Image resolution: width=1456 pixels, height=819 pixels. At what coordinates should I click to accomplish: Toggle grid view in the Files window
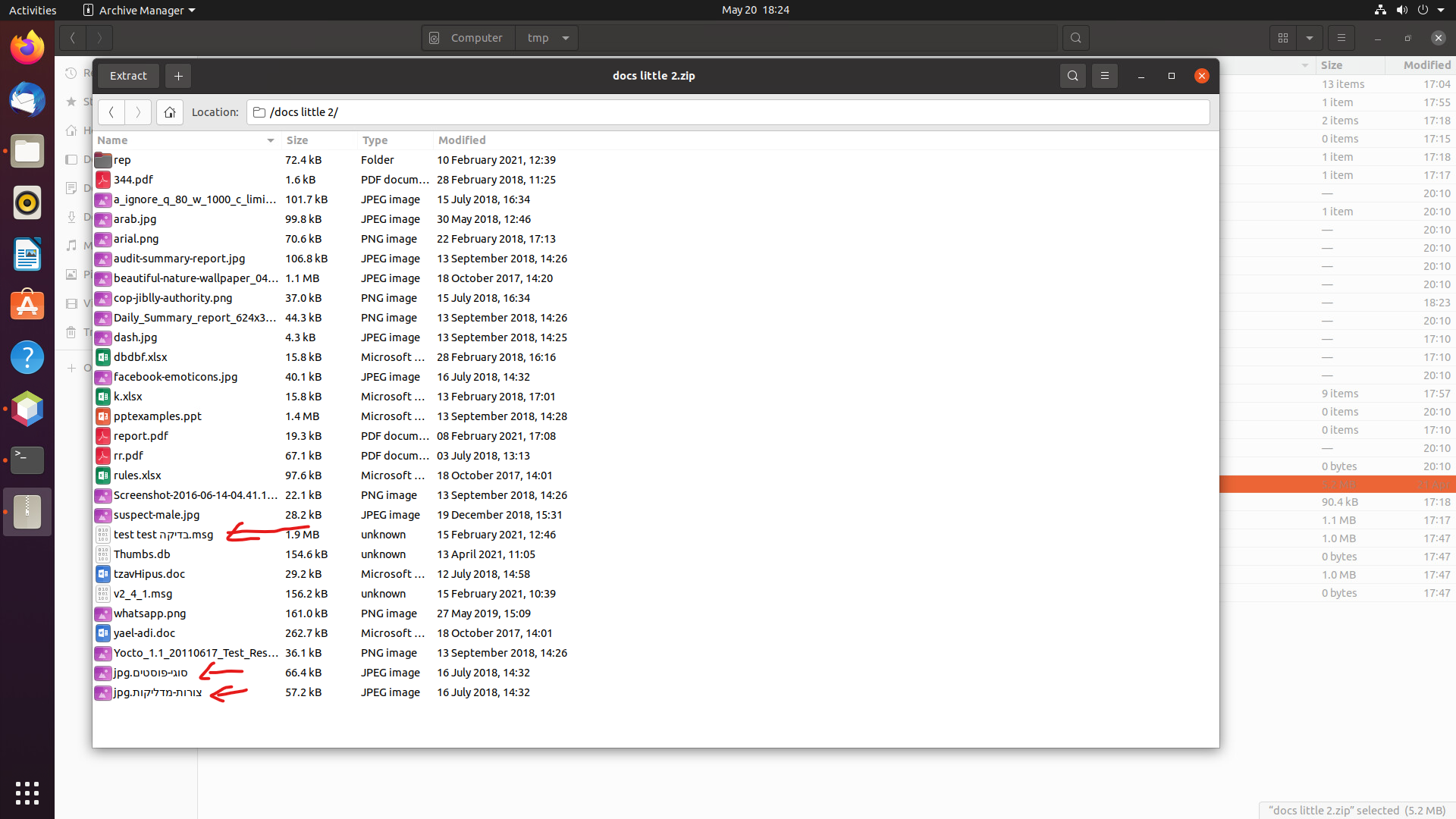click(1283, 37)
